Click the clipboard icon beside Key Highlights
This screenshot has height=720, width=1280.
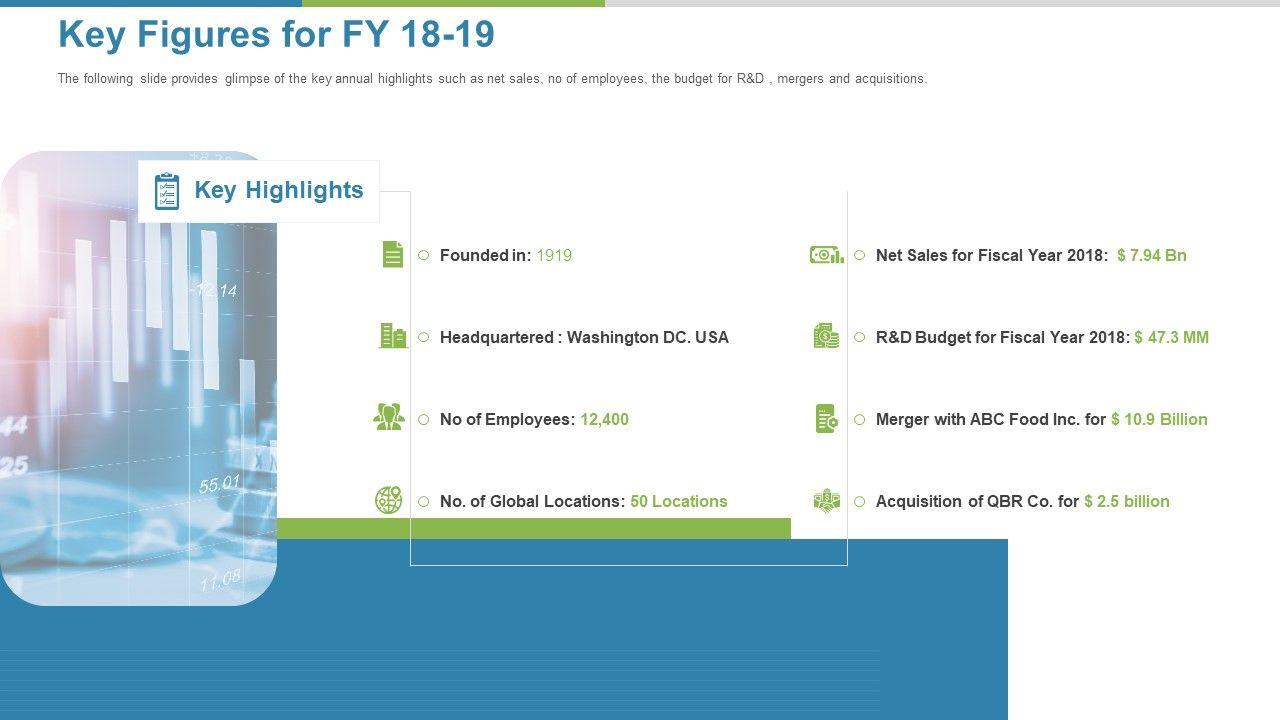[x=167, y=191]
